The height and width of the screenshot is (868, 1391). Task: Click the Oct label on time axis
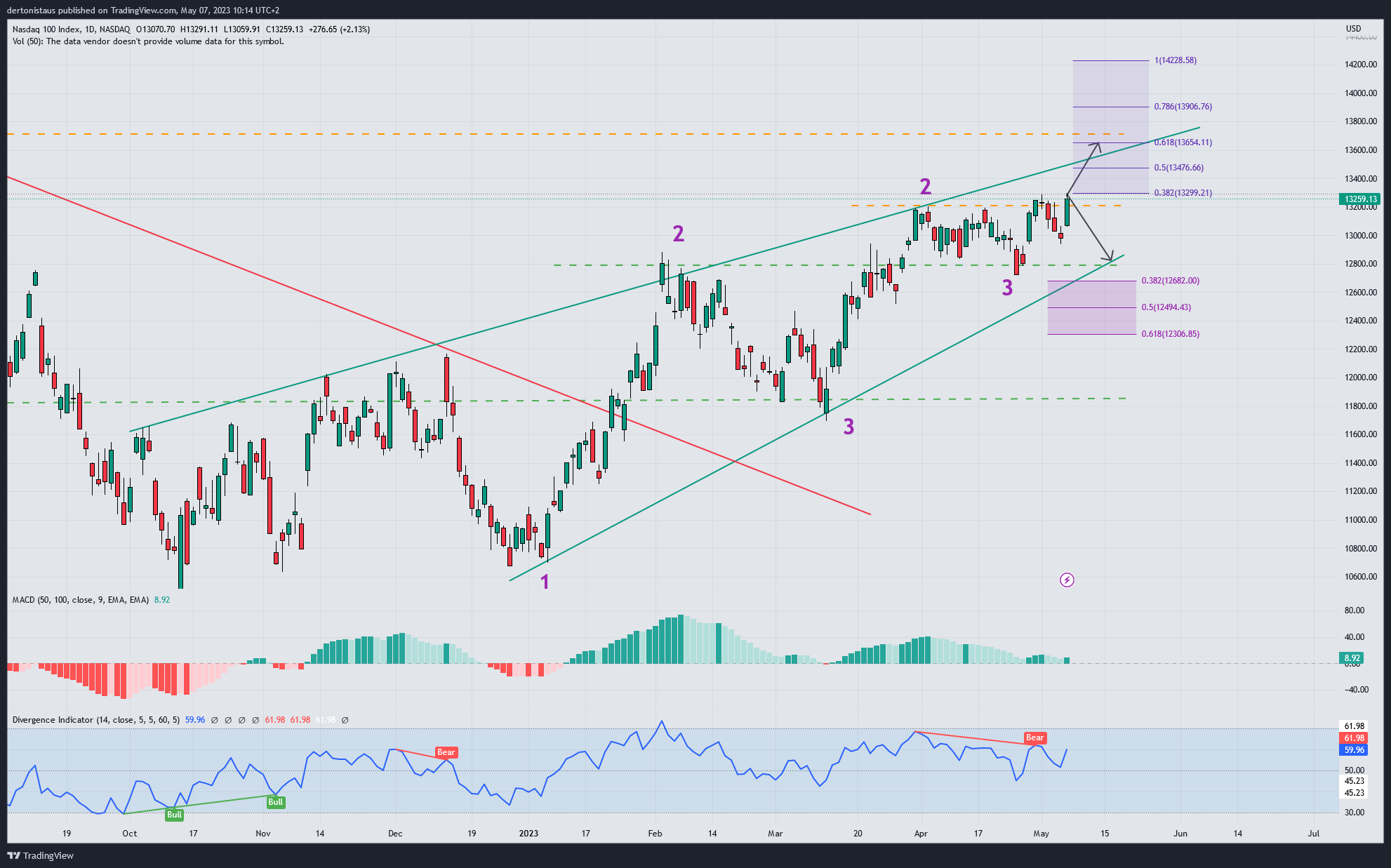(x=130, y=834)
